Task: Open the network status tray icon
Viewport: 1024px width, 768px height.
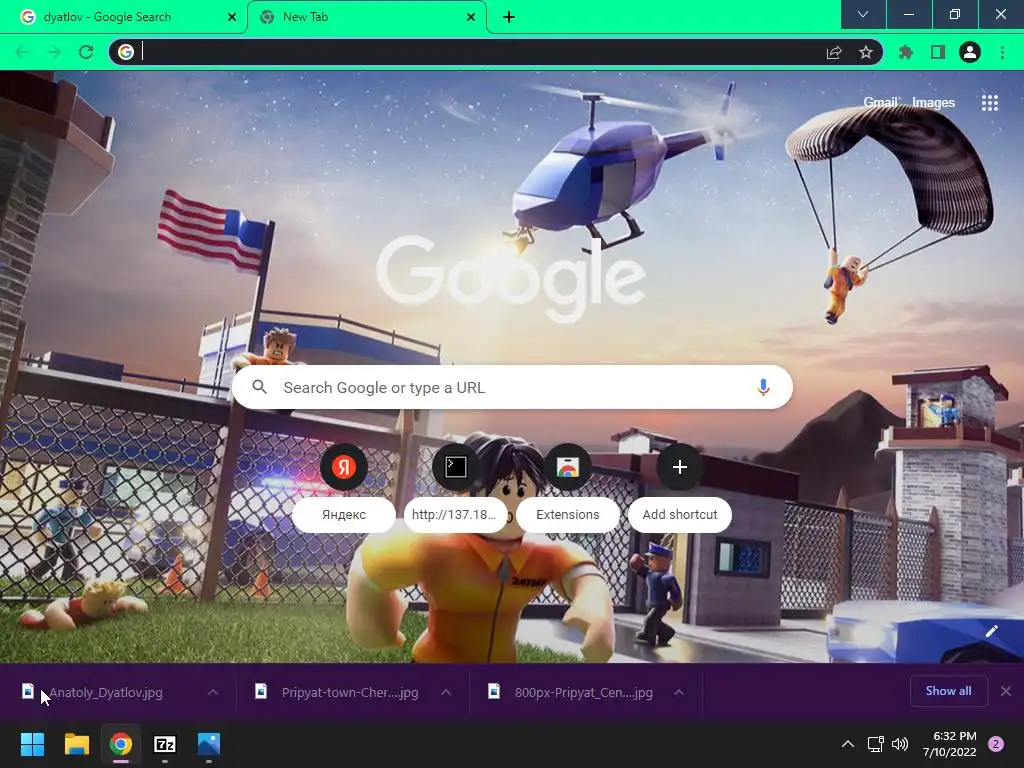Action: click(875, 744)
